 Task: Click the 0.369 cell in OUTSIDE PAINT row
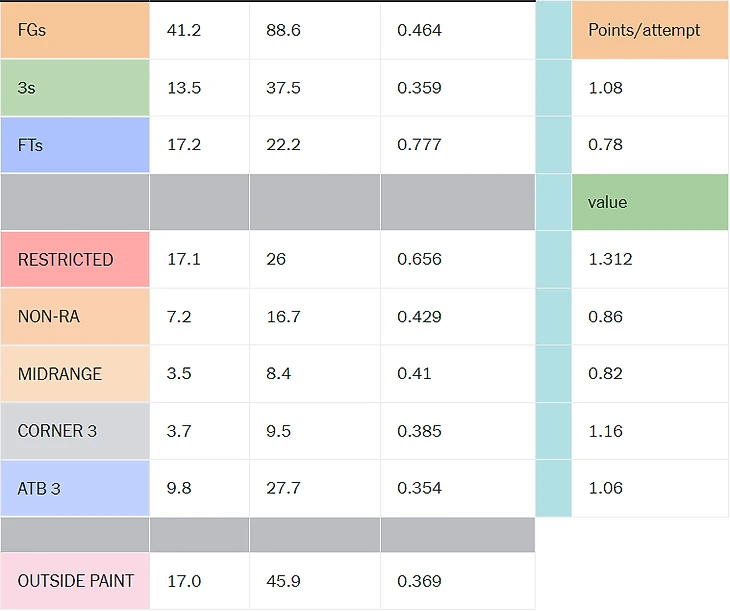457,581
